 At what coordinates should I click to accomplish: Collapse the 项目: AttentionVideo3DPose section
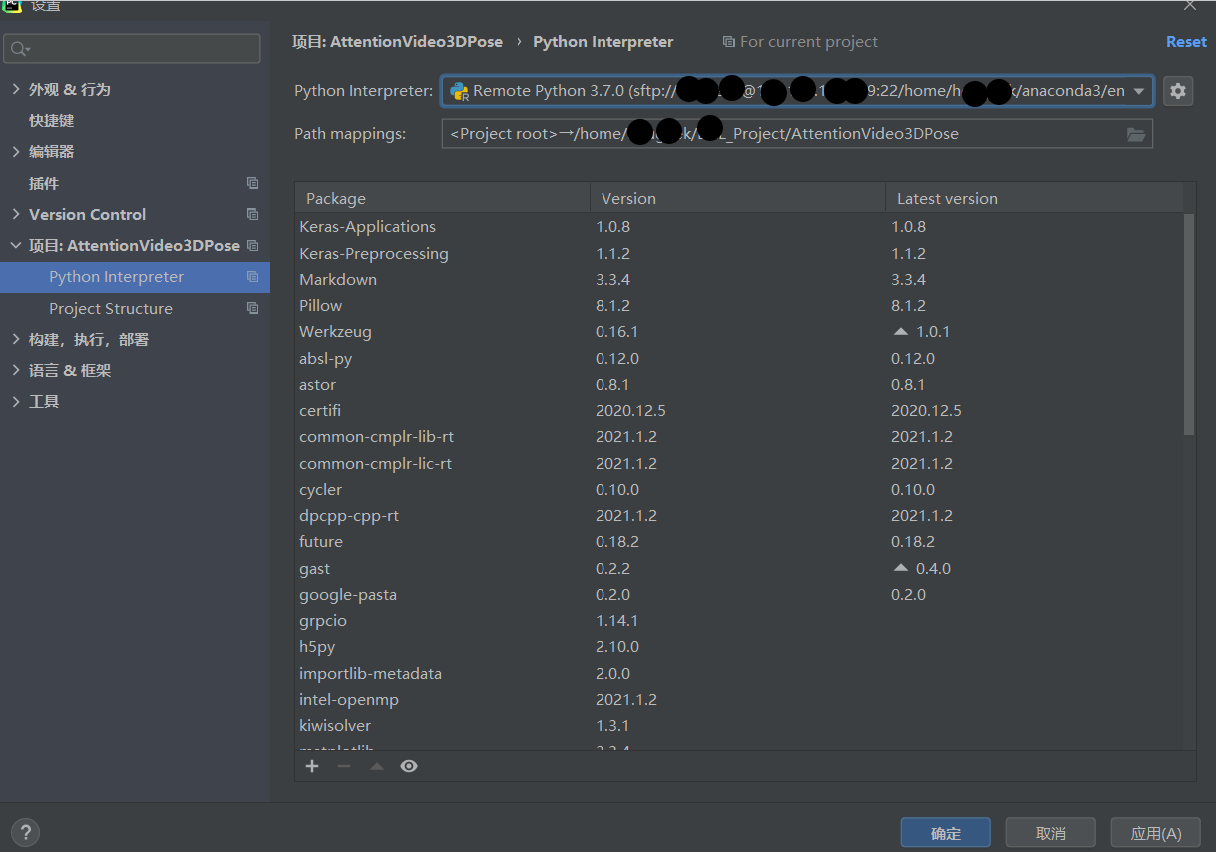click(x=15, y=245)
